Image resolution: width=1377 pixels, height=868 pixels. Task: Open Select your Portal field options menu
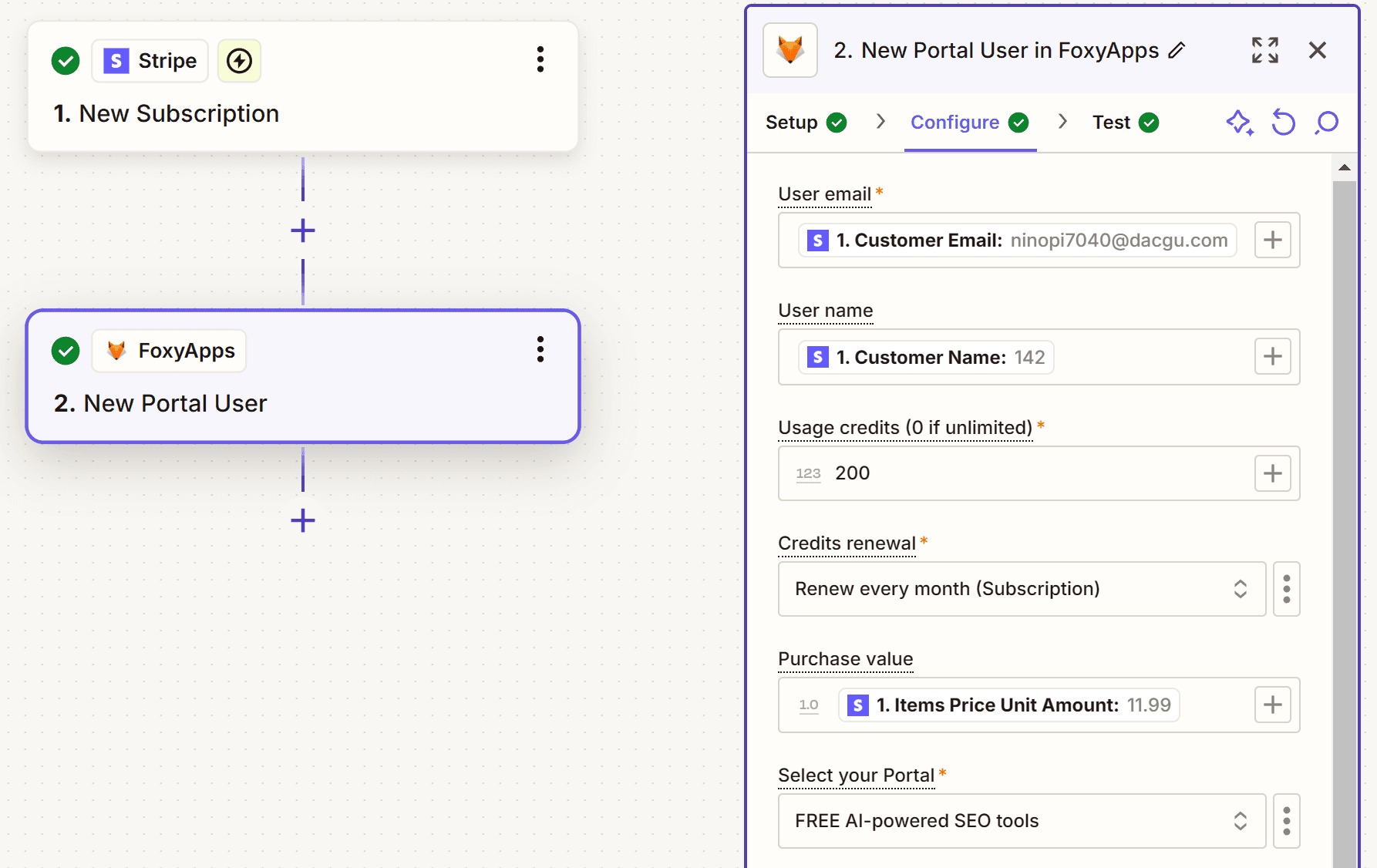[x=1287, y=821]
